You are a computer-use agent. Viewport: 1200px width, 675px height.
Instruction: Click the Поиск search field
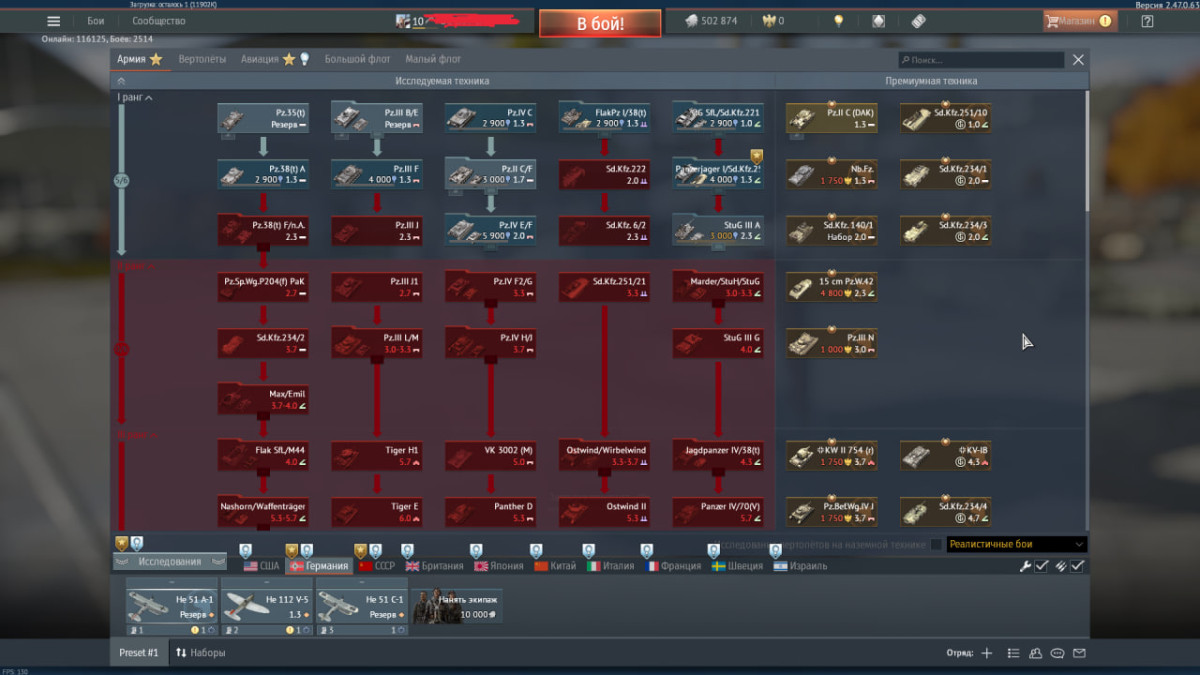pyautogui.click(x=981, y=60)
